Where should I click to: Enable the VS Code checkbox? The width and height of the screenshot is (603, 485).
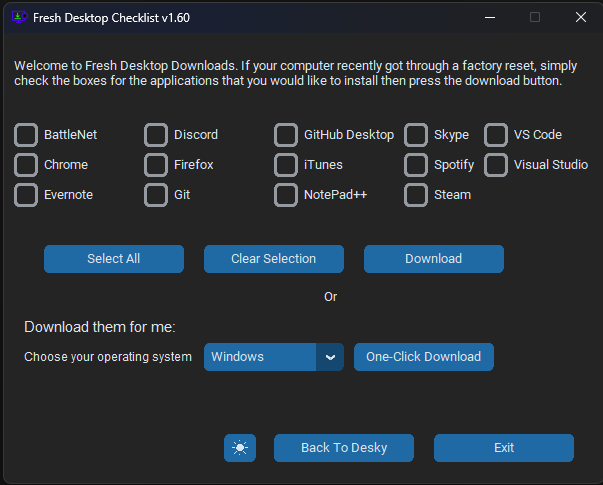[496, 135]
